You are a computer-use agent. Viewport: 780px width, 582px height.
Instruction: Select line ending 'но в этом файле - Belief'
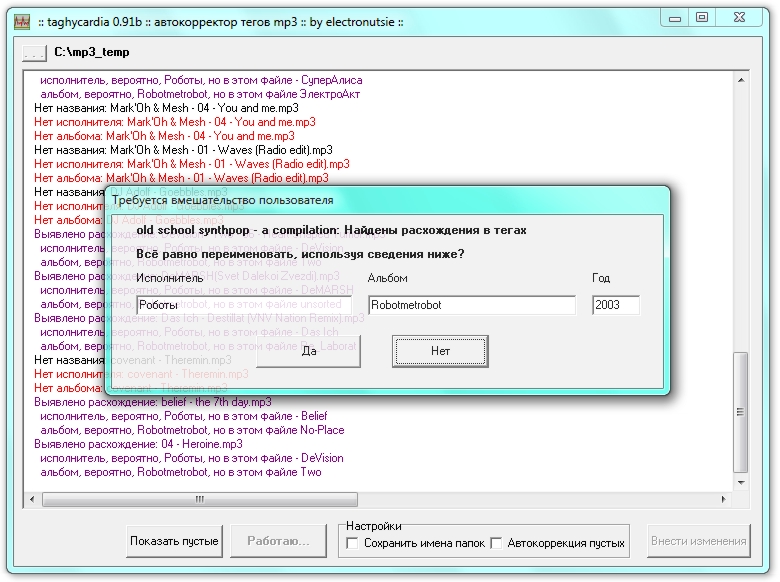point(184,416)
